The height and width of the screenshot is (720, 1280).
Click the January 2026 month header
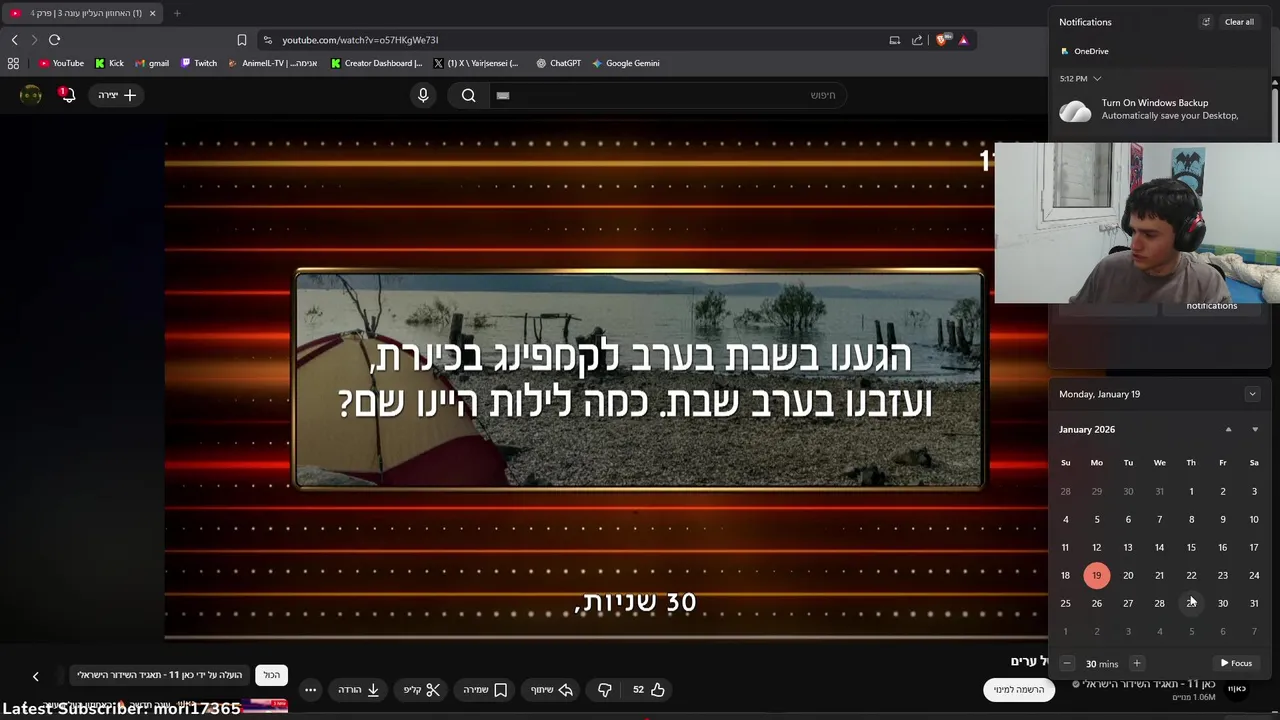[1087, 429]
